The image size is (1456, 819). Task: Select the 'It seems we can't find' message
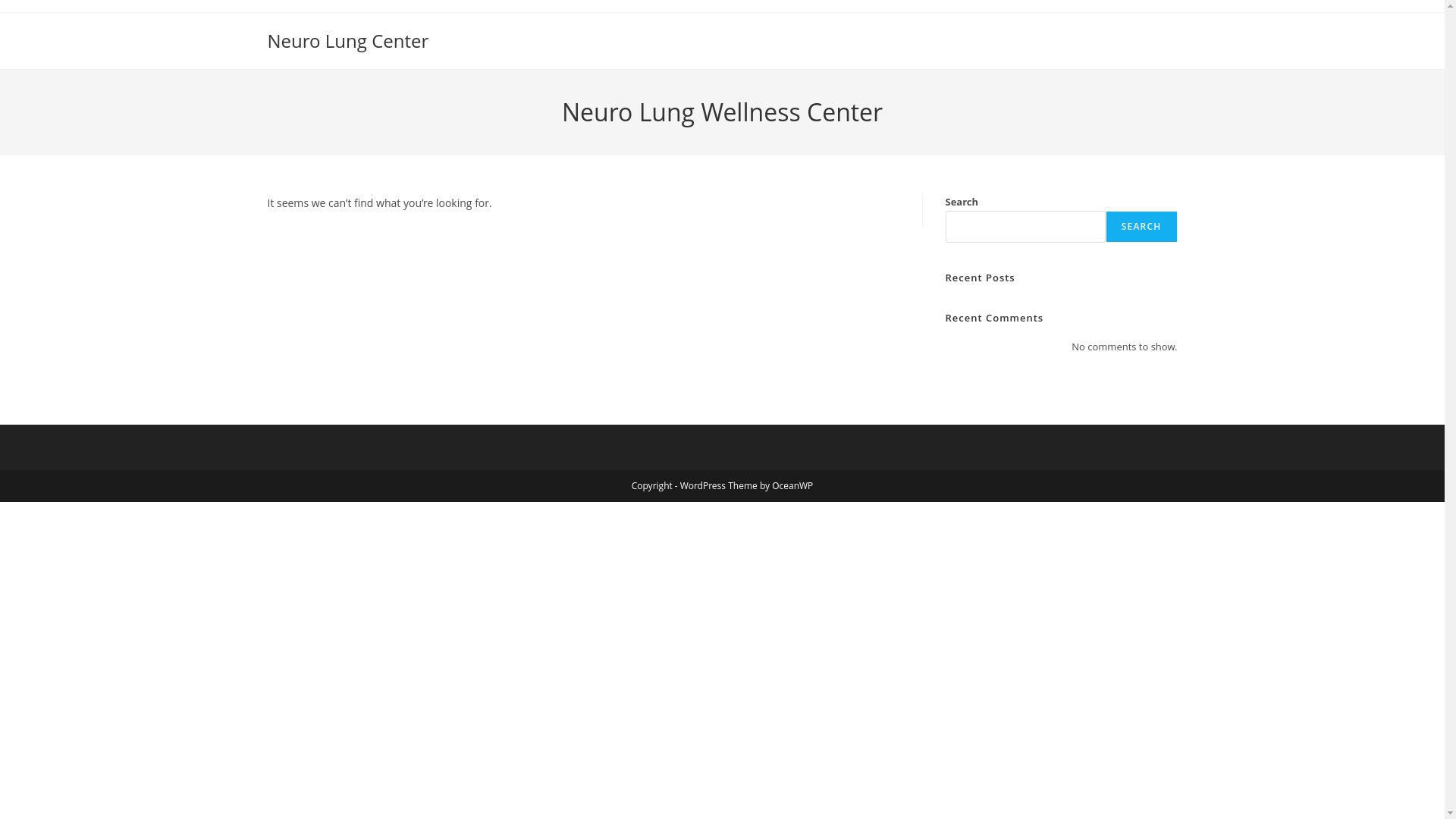point(379,203)
